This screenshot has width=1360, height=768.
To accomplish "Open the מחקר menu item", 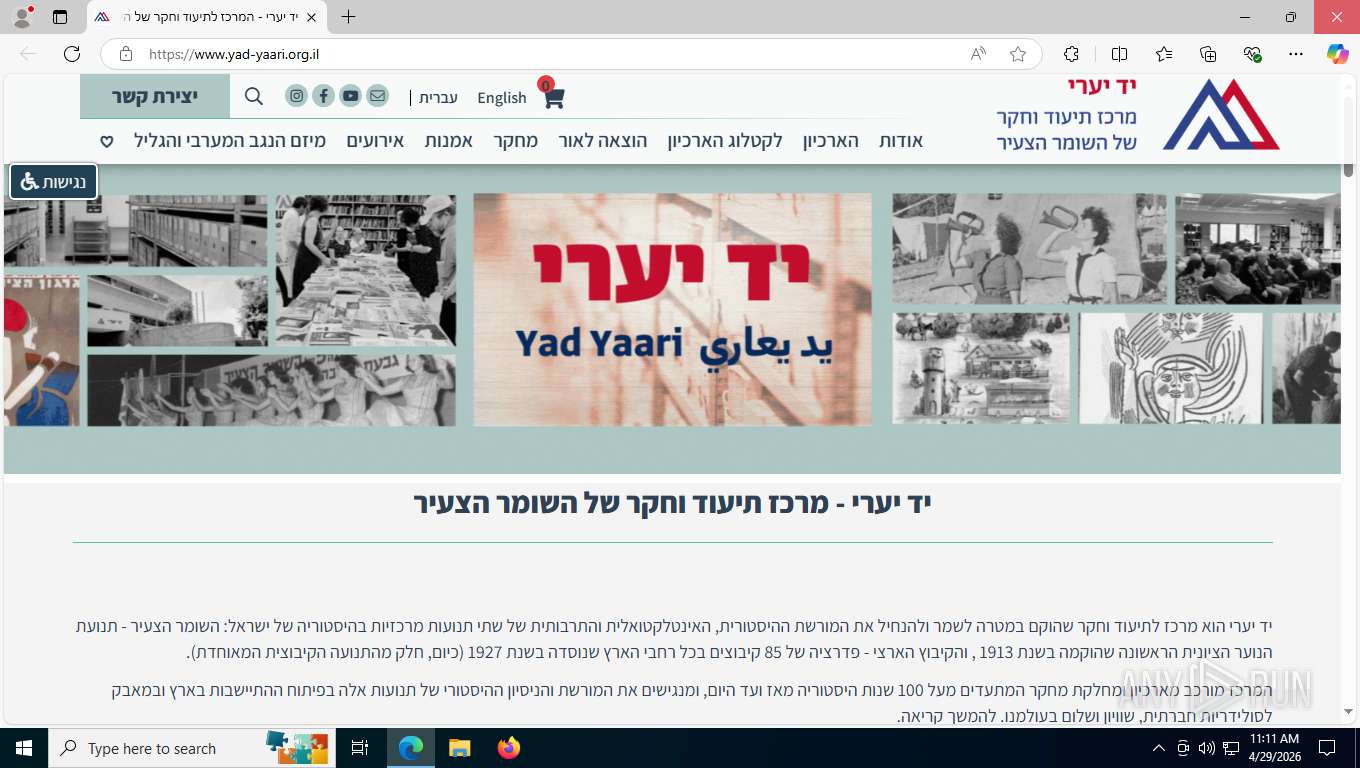I will (x=516, y=141).
